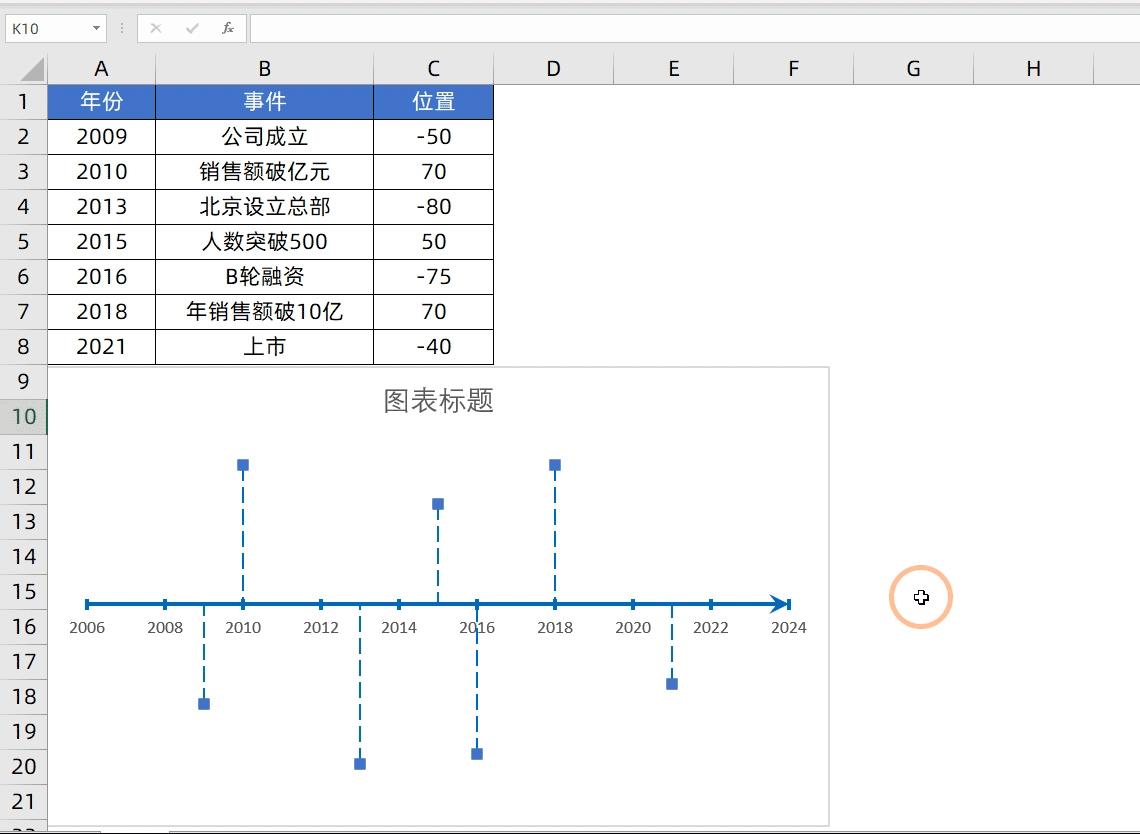The height and width of the screenshot is (834, 1140).
Task: Select the cell containing 上市
Action: (x=263, y=346)
